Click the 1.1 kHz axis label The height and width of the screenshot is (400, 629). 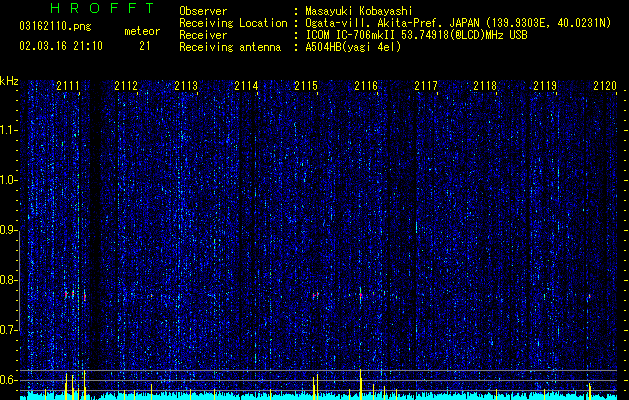(9, 130)
